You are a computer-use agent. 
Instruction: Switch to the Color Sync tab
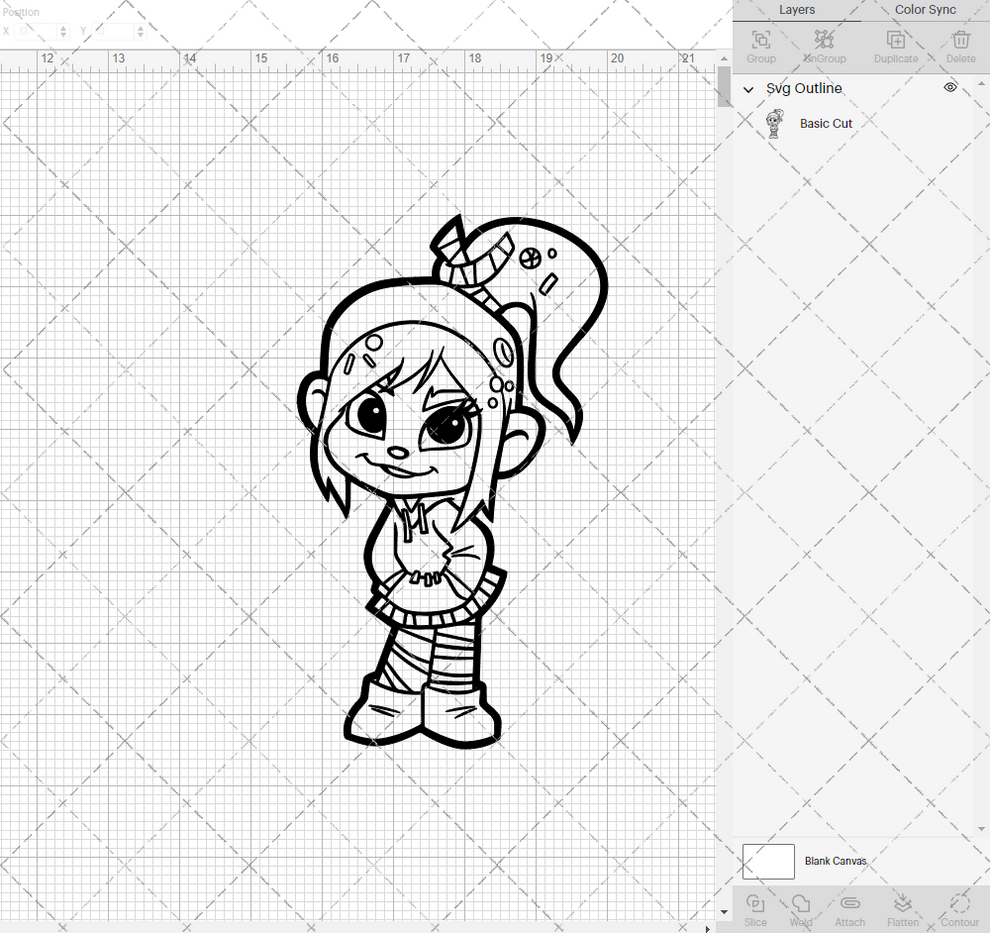coord(925,10)
